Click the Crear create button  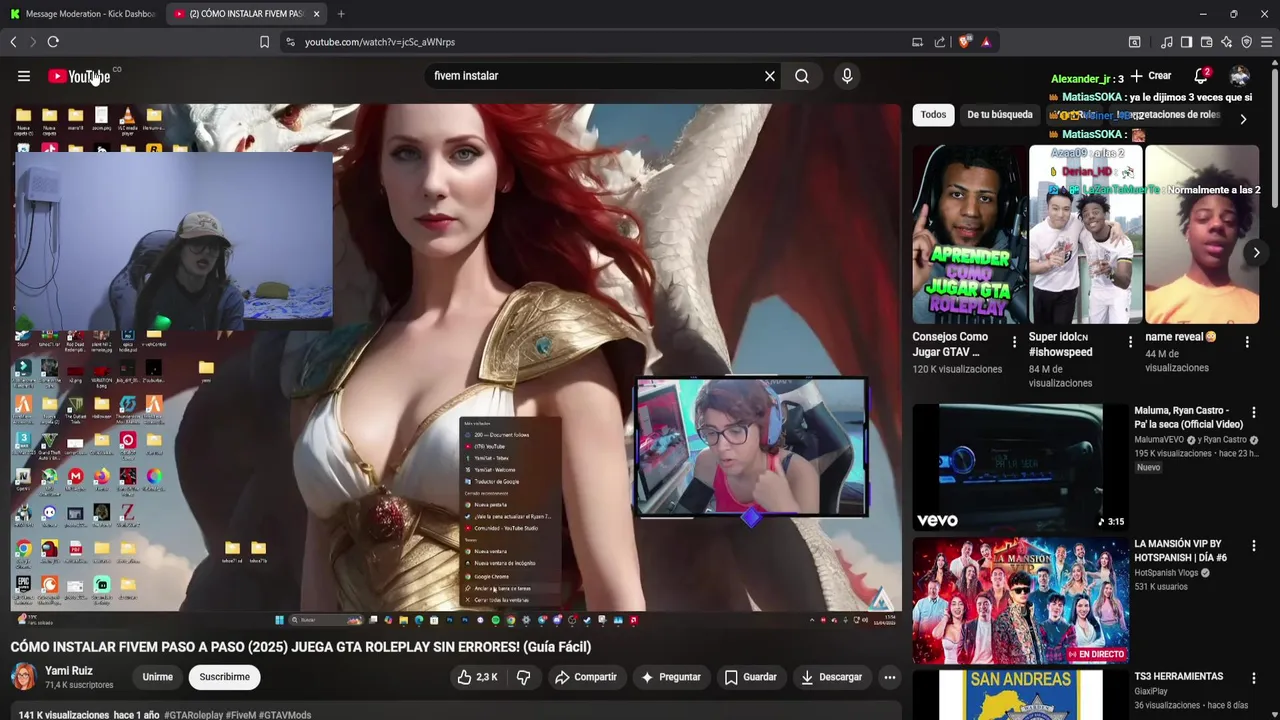tap(1151, 76)
